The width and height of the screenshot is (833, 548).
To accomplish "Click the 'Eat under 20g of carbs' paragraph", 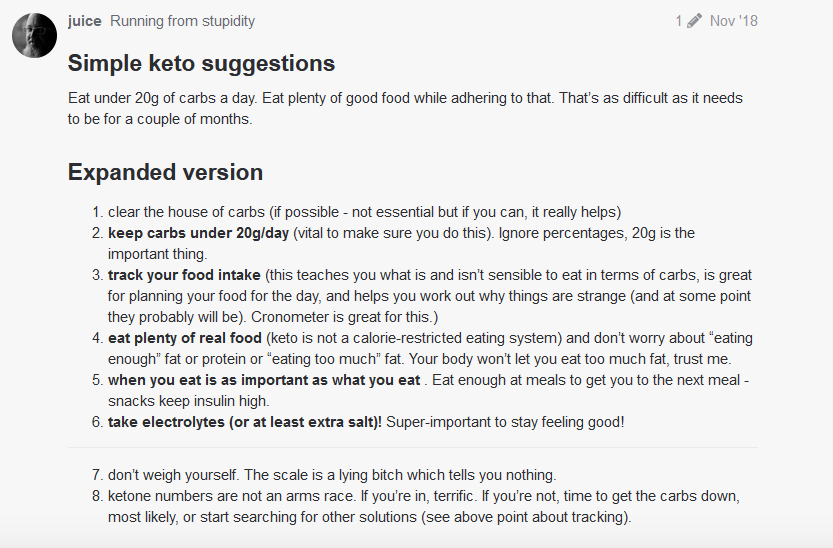I will click(x=405, y=108).
